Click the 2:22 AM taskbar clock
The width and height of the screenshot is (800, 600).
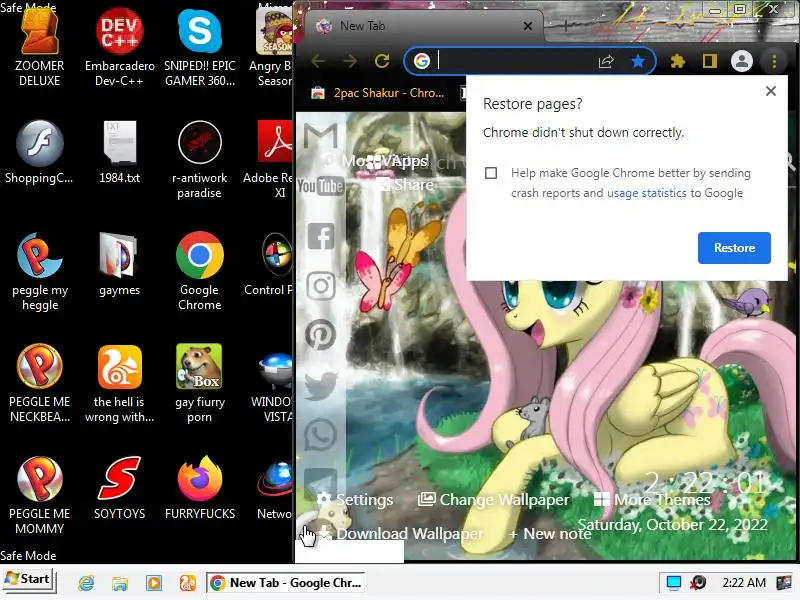(744, 582)
